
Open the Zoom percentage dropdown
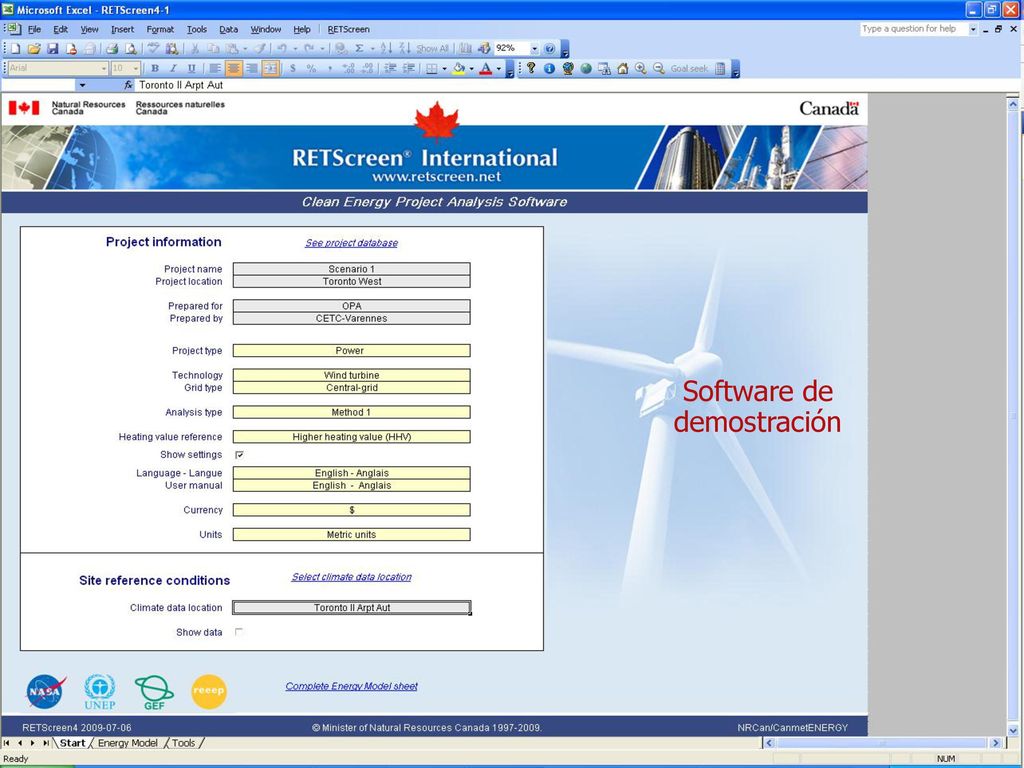pyautogui.click(x=534, y=48)
